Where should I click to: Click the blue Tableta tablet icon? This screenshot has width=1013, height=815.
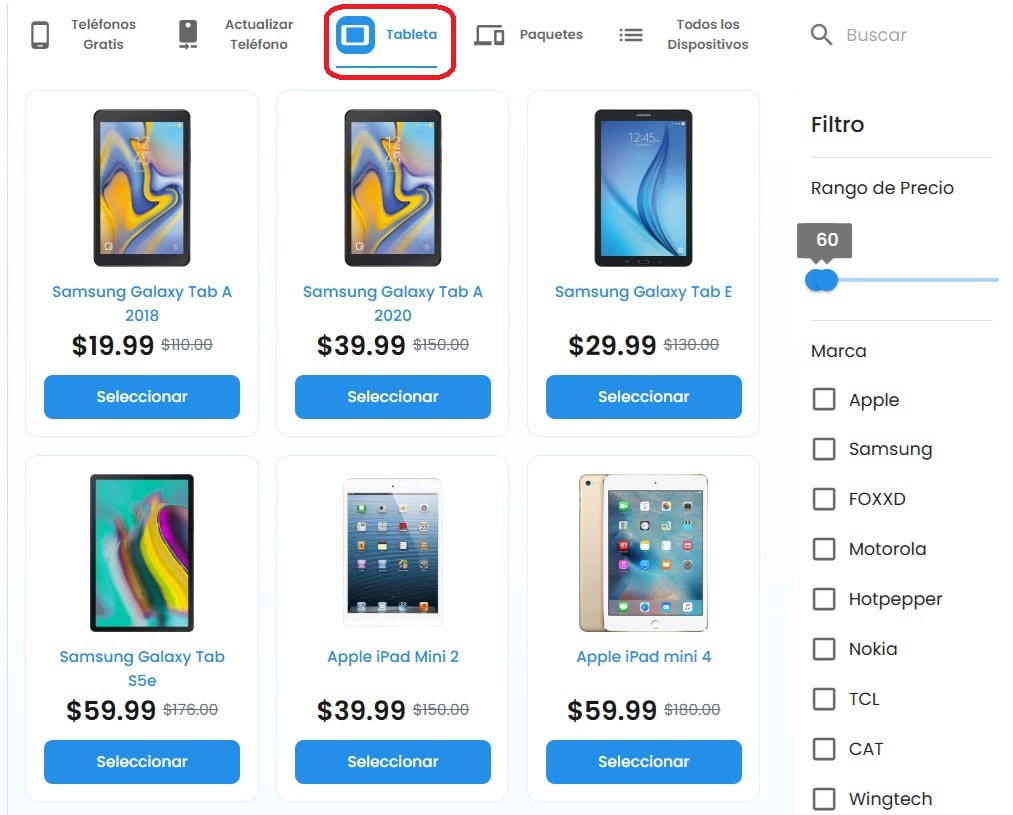coord(355,35)
